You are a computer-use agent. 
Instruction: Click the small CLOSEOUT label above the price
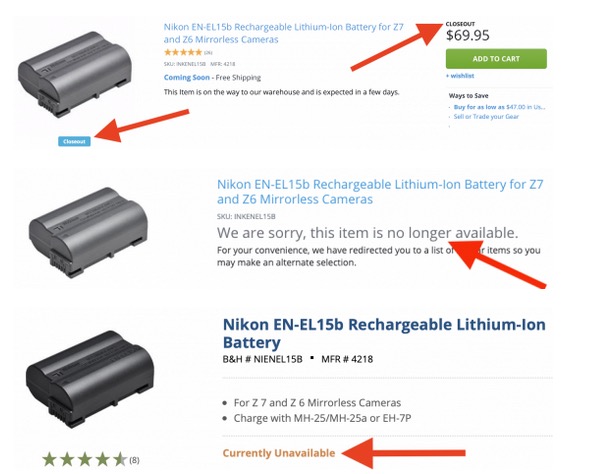460,24
